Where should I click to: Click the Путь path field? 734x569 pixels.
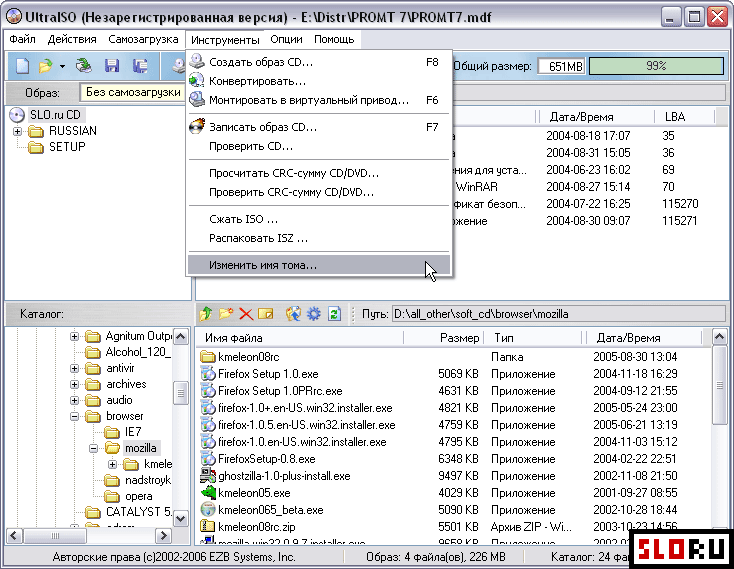pyautogui.click(x=558, y=314)
